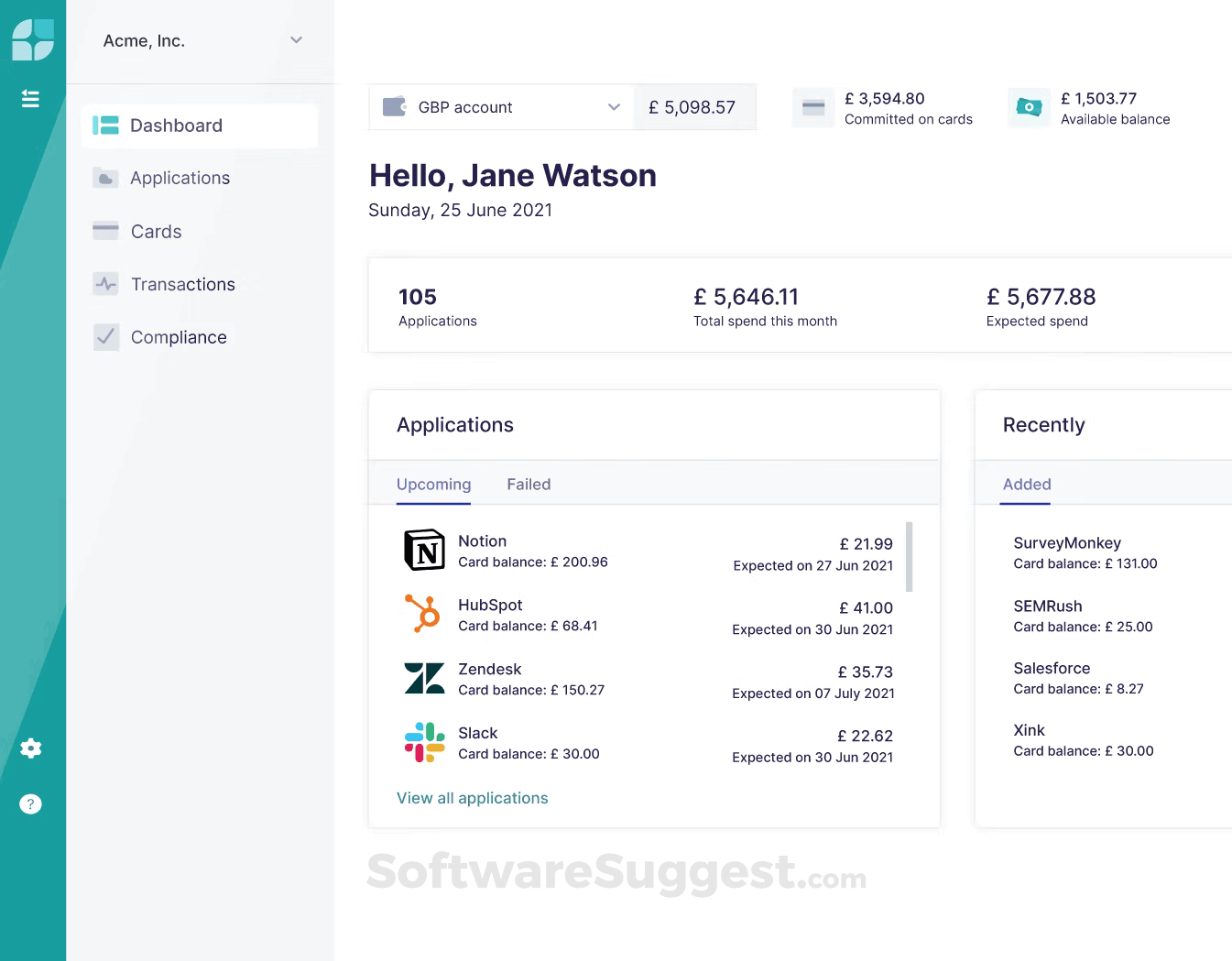Screen dimensions: 1232x961
Task: Click the Slack icon in Upcoming list
Action: tap(424, 742)
